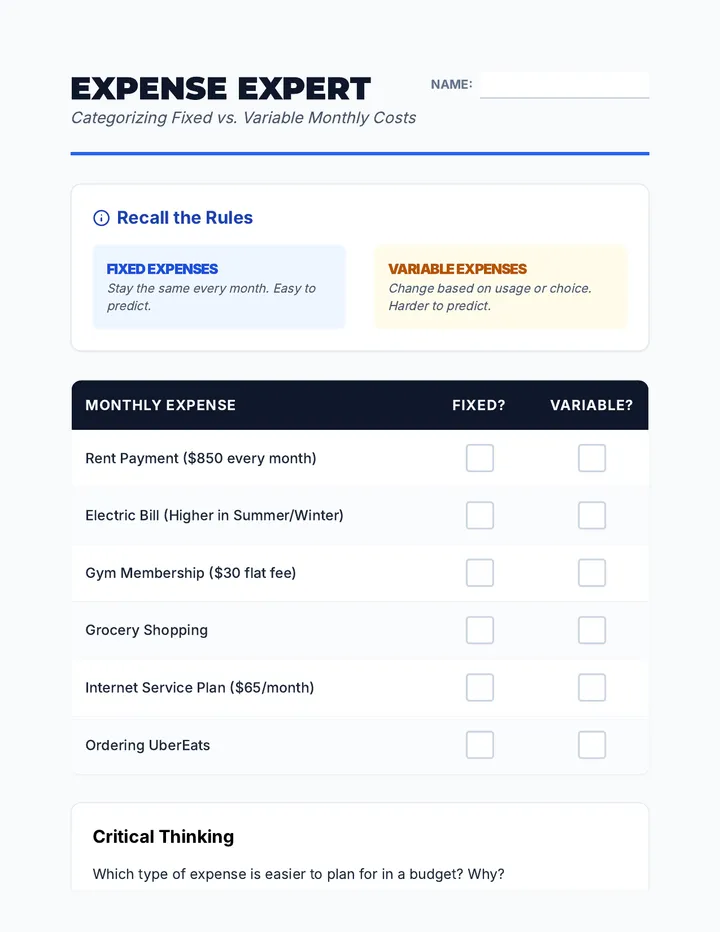Mark Gym Membership as Variable
The width and height of the screenshot is (720, 932).
point(592,573)
